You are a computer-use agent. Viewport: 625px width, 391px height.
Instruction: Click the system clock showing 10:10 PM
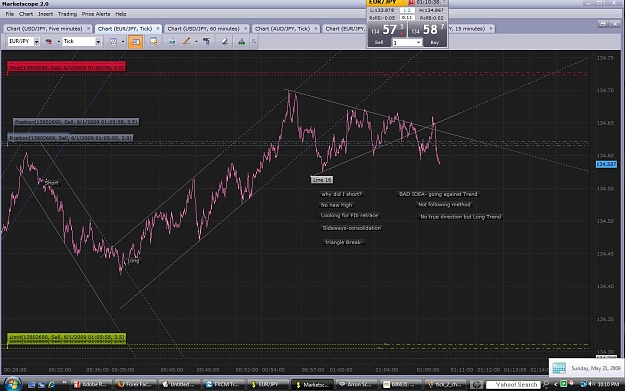pos(608,384)
